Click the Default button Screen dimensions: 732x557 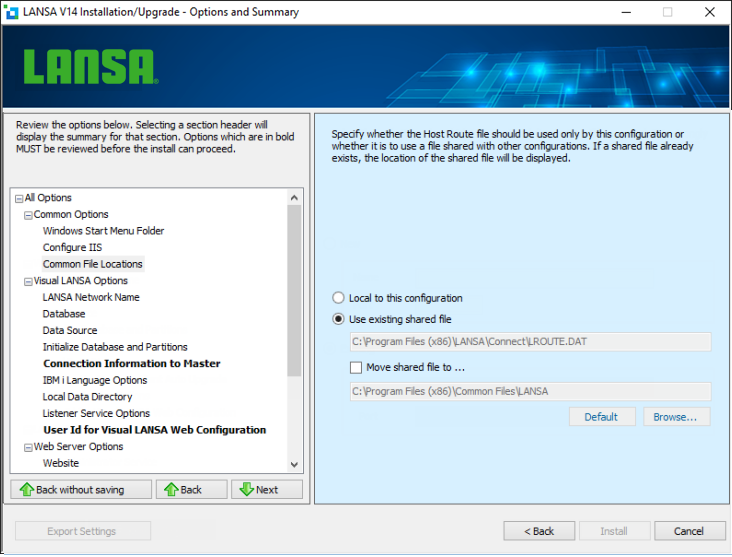(x=602, y=416)
